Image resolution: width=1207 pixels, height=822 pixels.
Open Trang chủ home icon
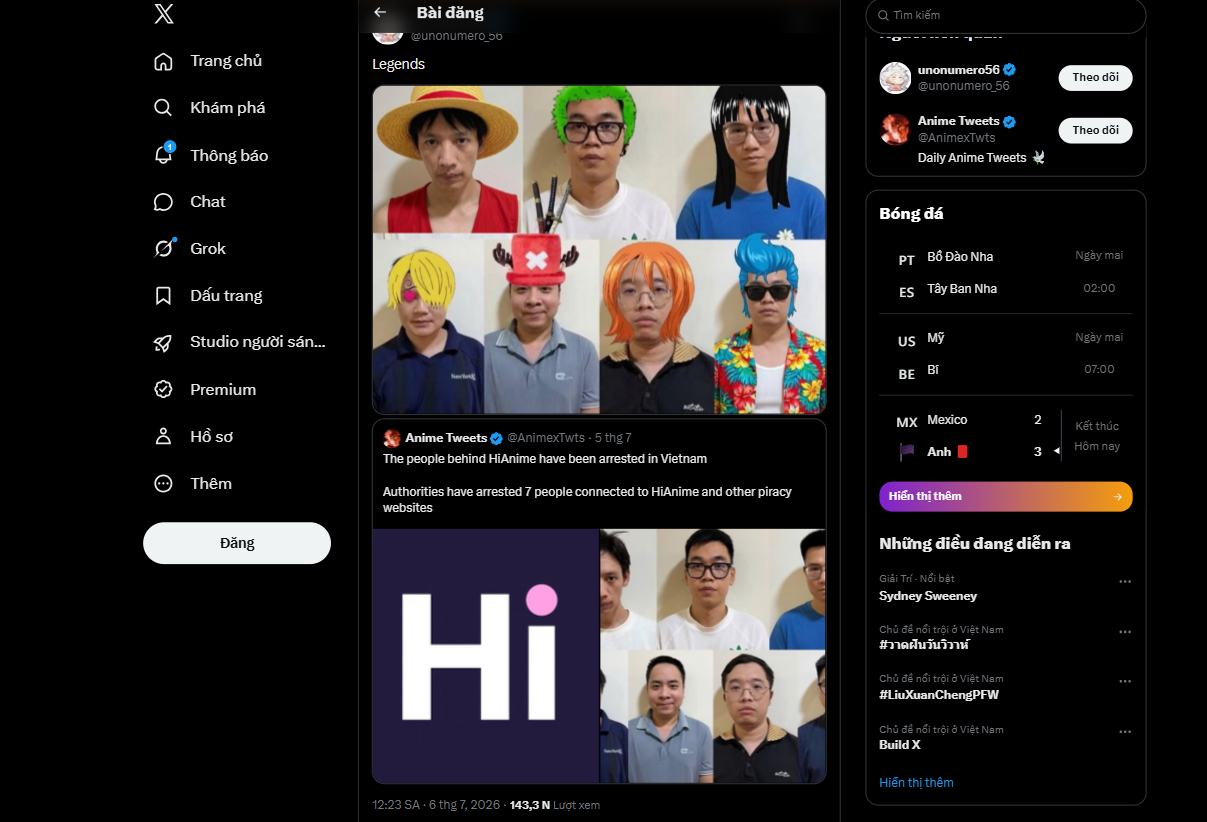tap(164, 61)
